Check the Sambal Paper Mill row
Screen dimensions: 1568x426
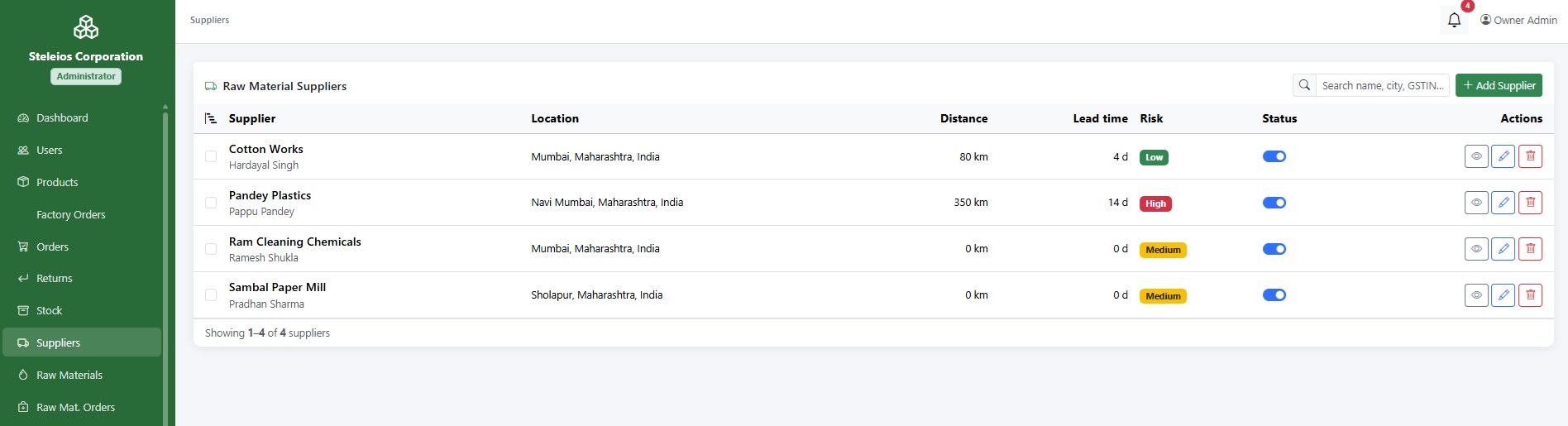pyautogui.click(x=211, y=295)
